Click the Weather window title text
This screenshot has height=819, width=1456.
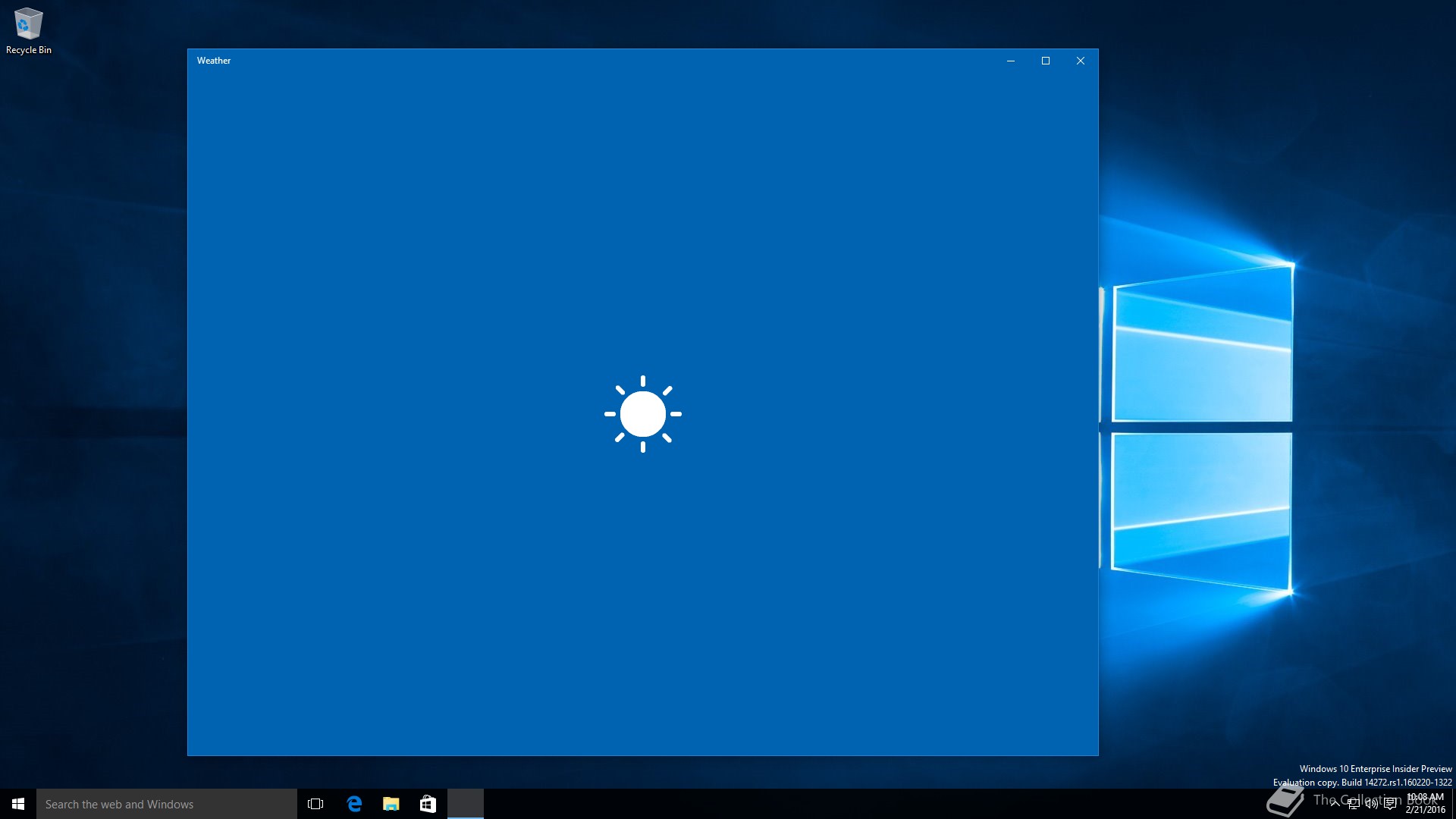pos(214,61)
